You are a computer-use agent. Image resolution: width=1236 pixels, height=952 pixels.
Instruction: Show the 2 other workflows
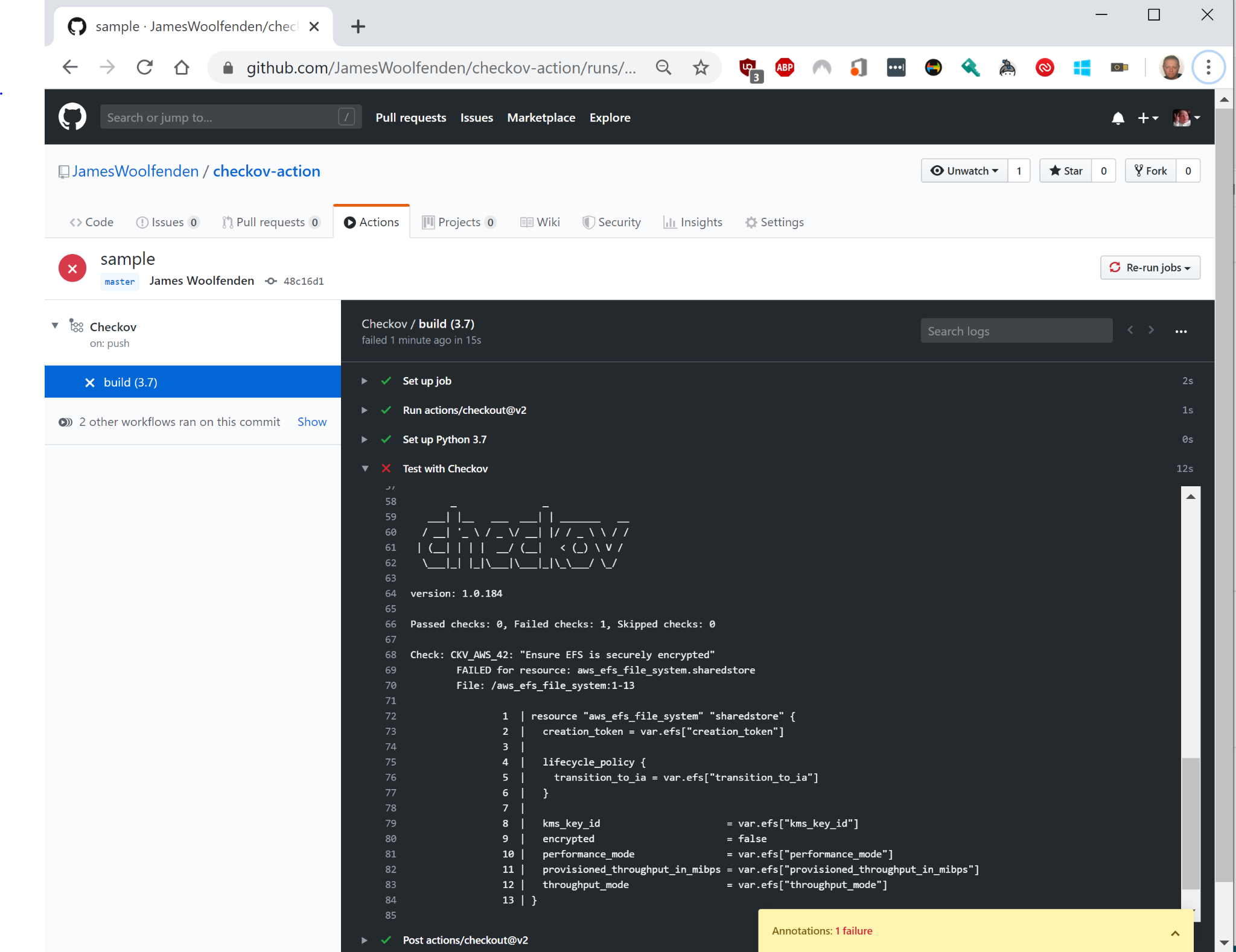(312, 422)
